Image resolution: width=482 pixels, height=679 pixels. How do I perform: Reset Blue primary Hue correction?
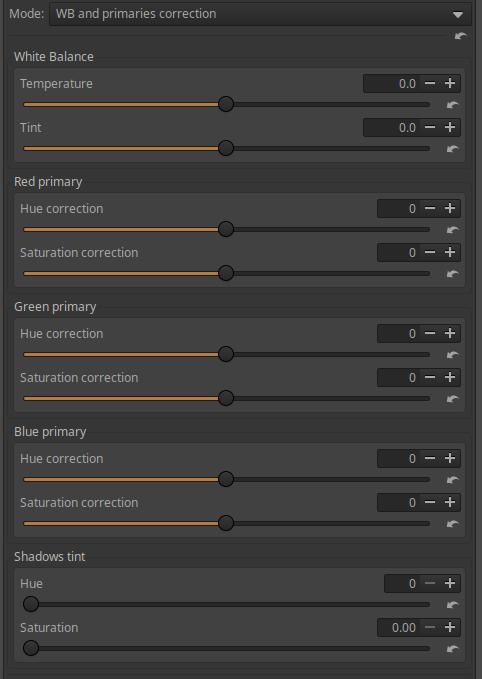[453, 479]
